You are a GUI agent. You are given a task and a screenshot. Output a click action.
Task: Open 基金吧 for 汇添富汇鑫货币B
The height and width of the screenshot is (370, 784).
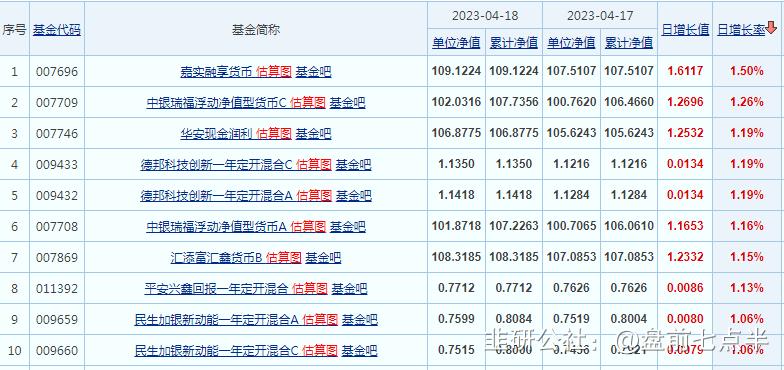(x=324, y=258)
